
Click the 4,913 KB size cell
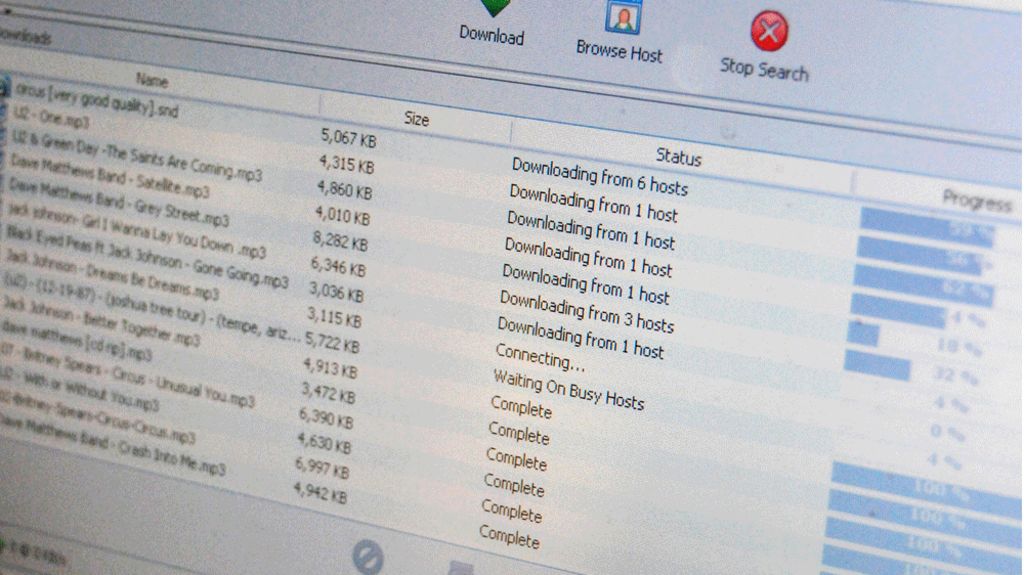coord(330,369)
